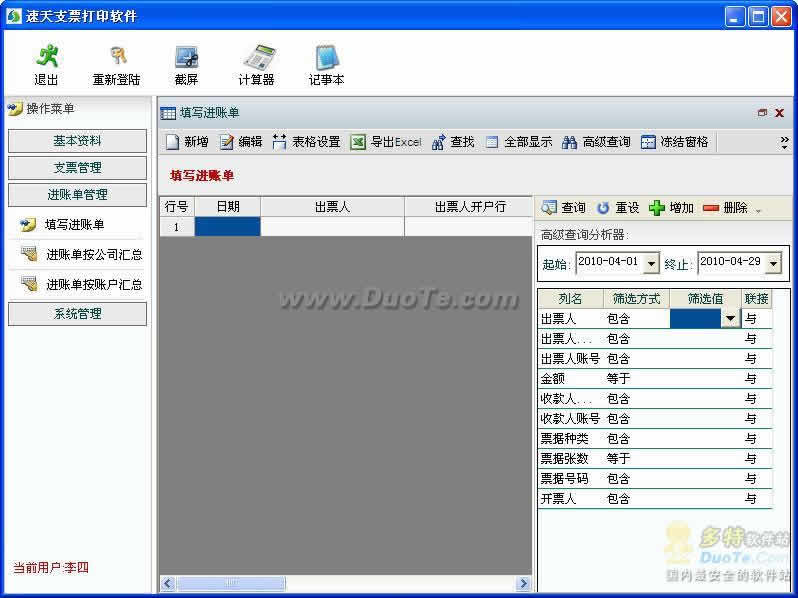798x598 pixels.
Task: Click the 退出 exit icon
Action: (46, 65)
